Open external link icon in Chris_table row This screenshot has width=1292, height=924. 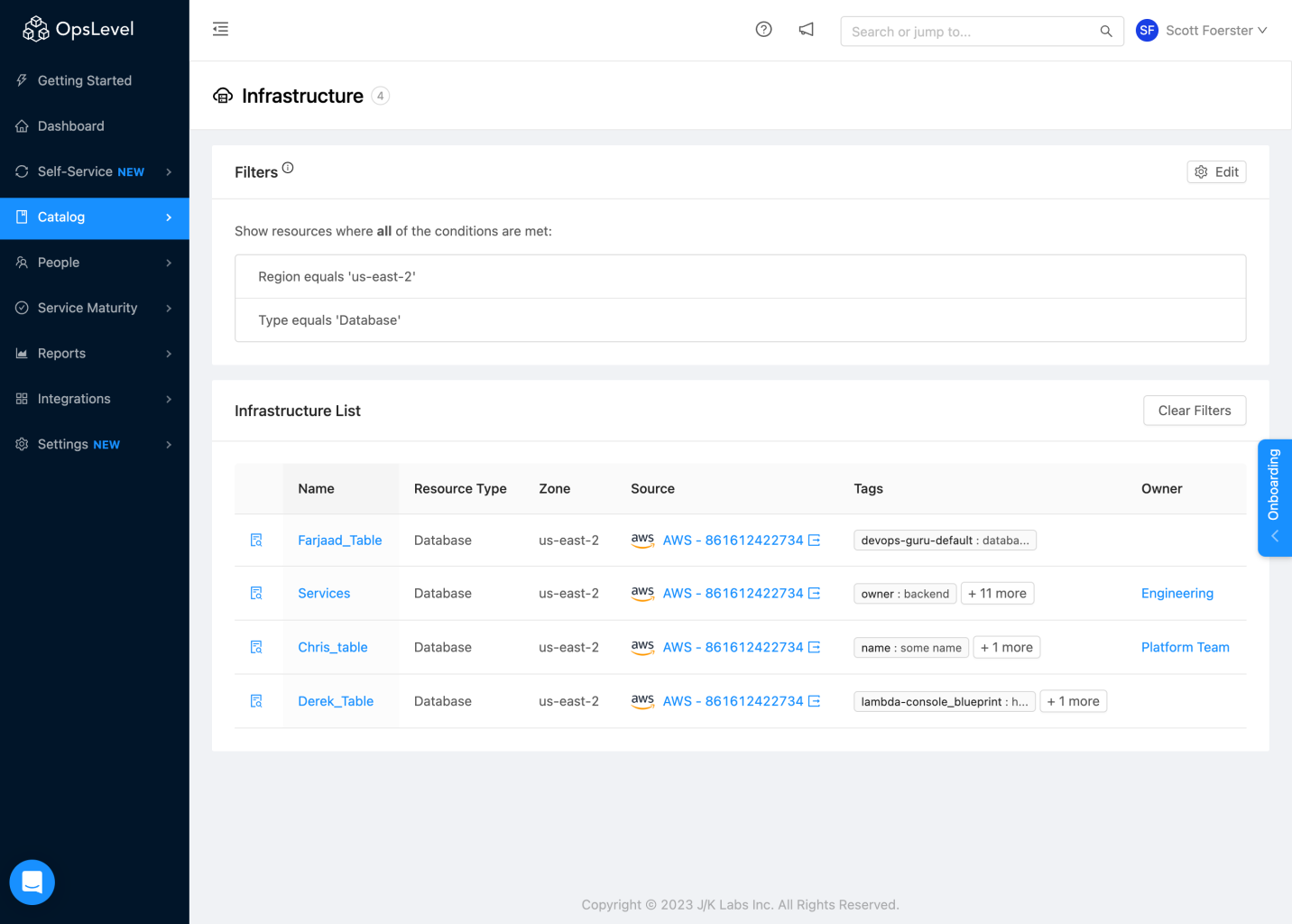pos(814,647)
